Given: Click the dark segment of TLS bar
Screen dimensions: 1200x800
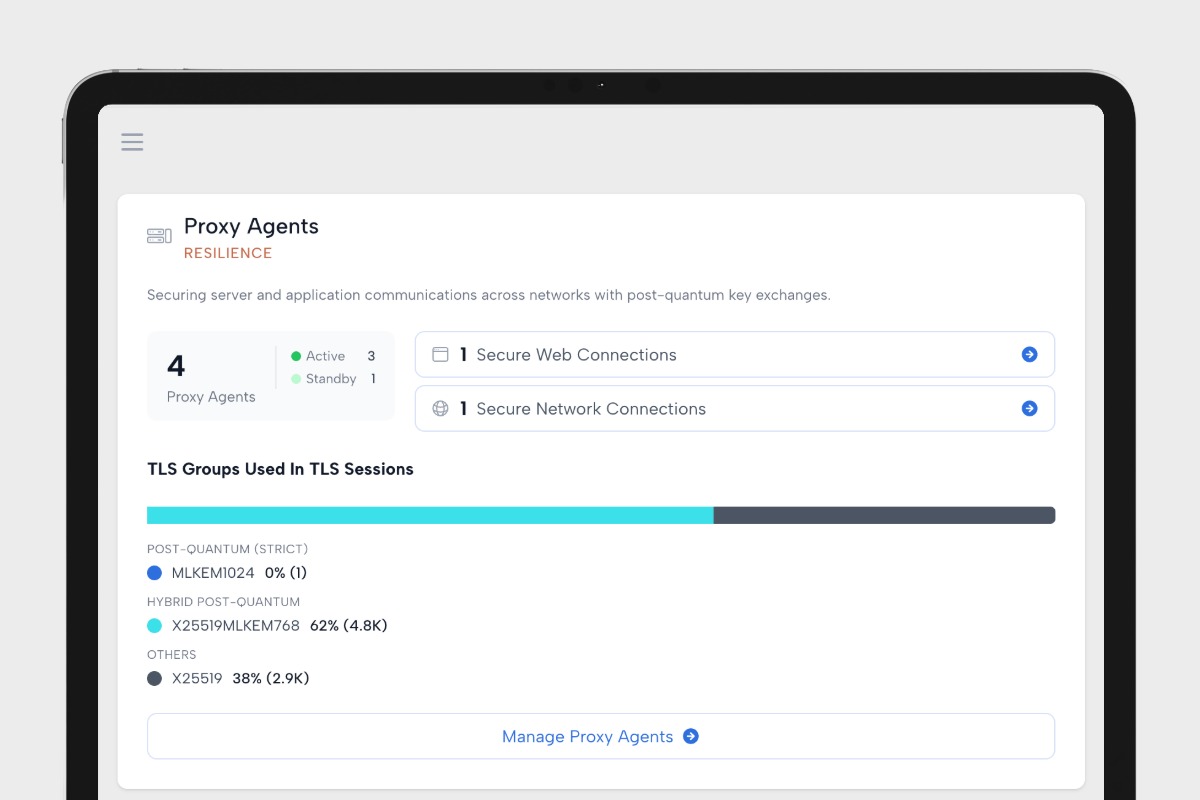Looking at the screenshot, I should [x=885, y=515].
